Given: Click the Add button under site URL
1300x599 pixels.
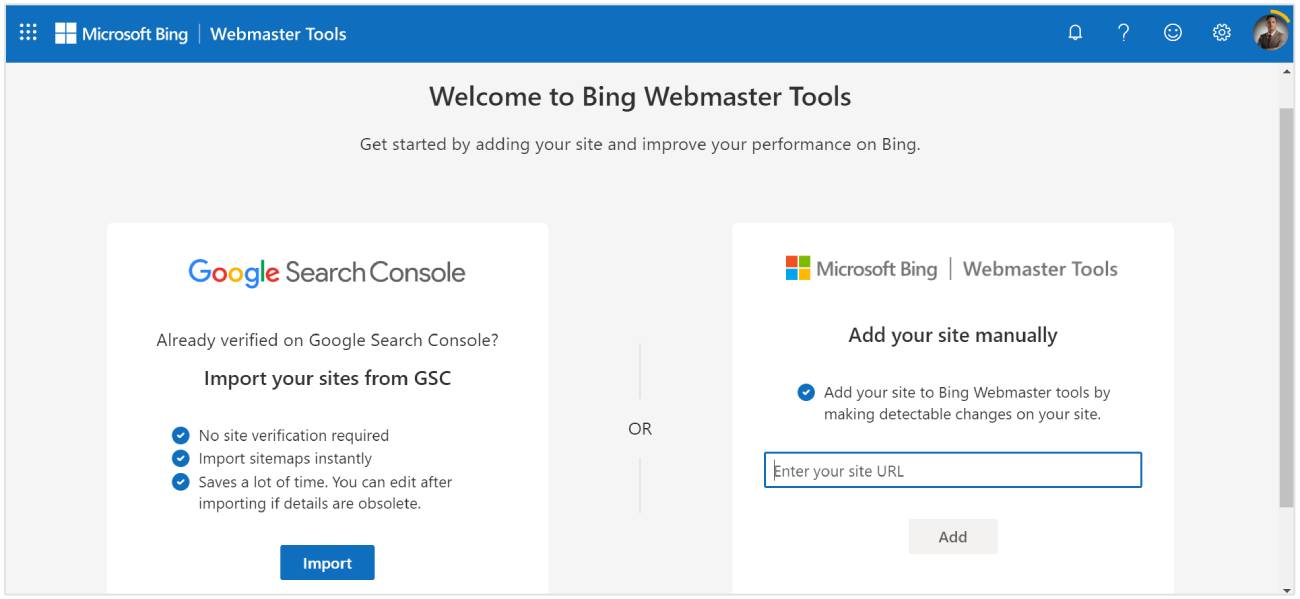Looking at the screenshot, I should pyautogui.click(x=952, y=537).
